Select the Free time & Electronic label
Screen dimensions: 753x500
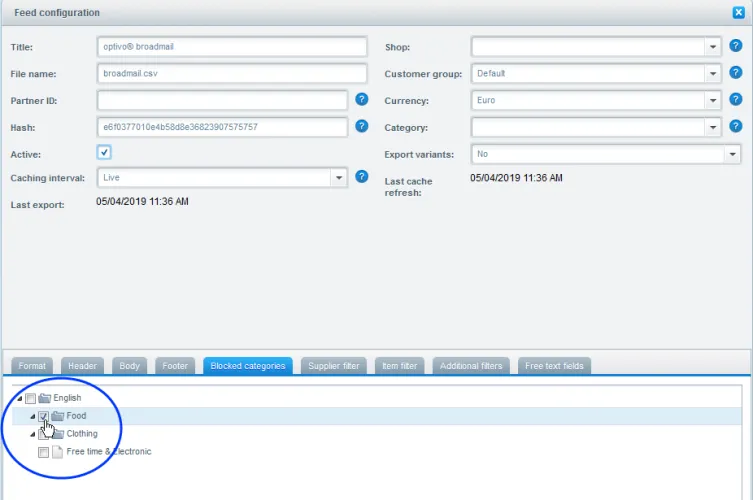point(109,451)
